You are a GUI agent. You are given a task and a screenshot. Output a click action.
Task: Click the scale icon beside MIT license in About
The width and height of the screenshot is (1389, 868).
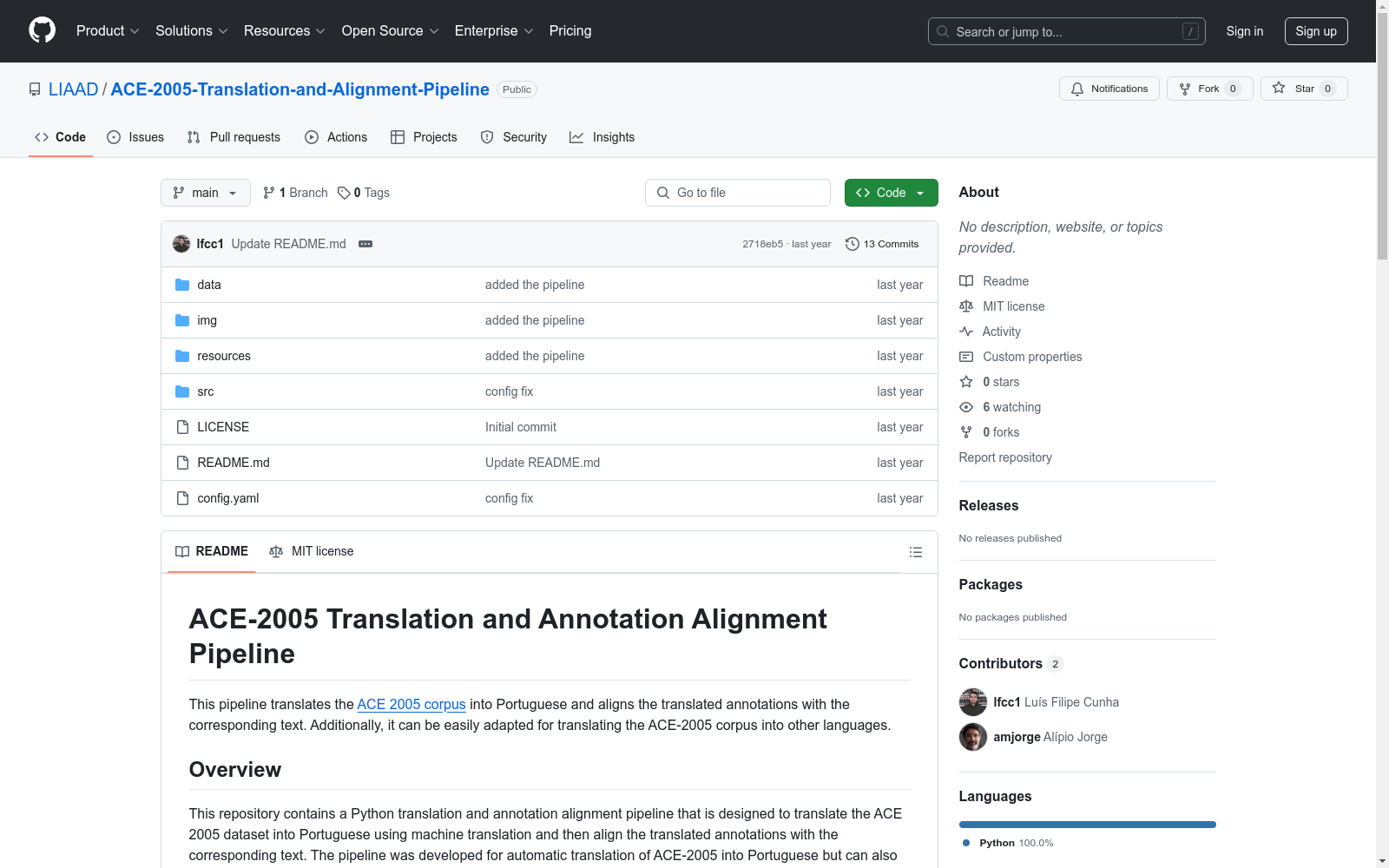tap(966, 306)
